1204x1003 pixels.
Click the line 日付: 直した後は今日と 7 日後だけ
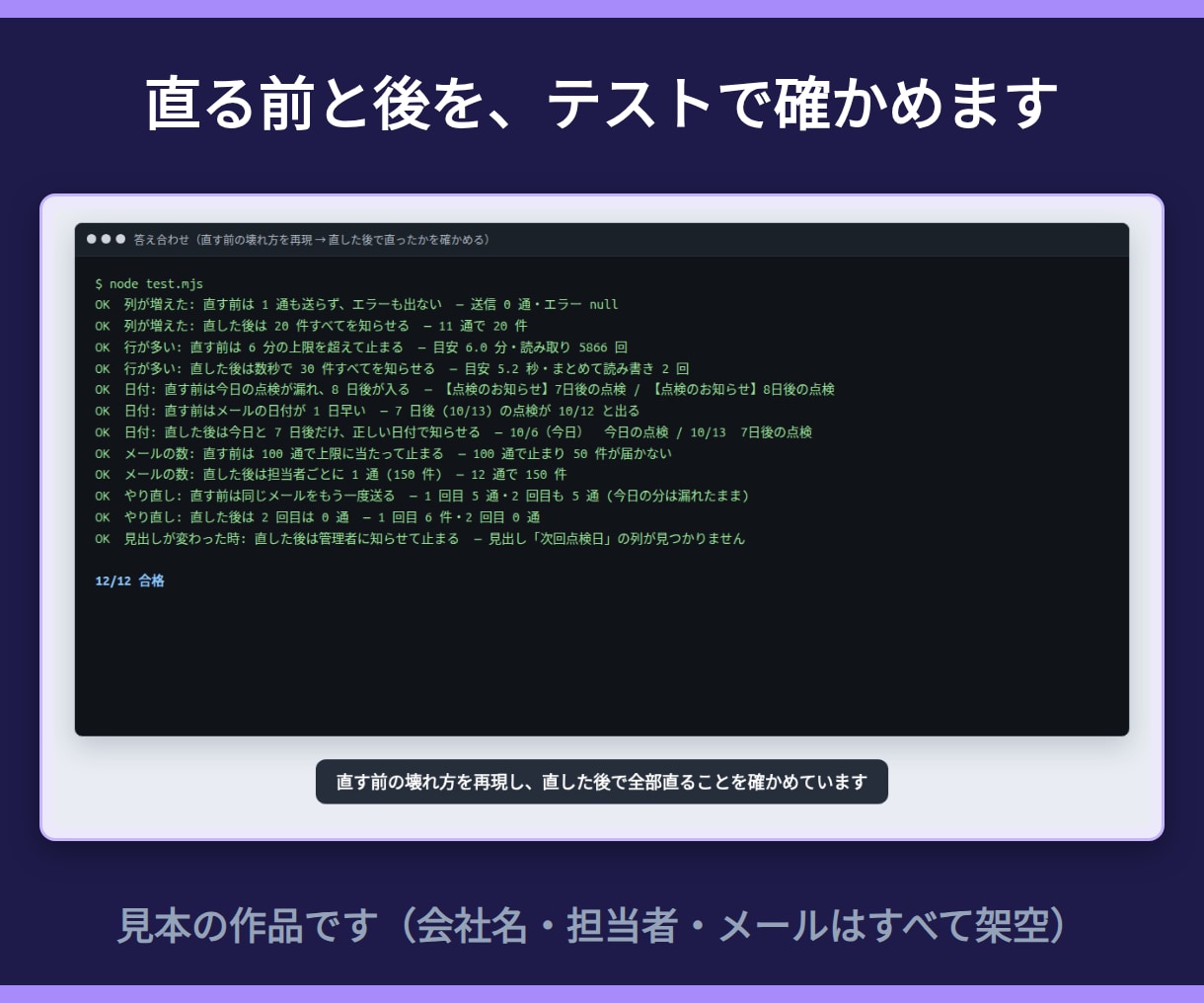click(454, 432)
